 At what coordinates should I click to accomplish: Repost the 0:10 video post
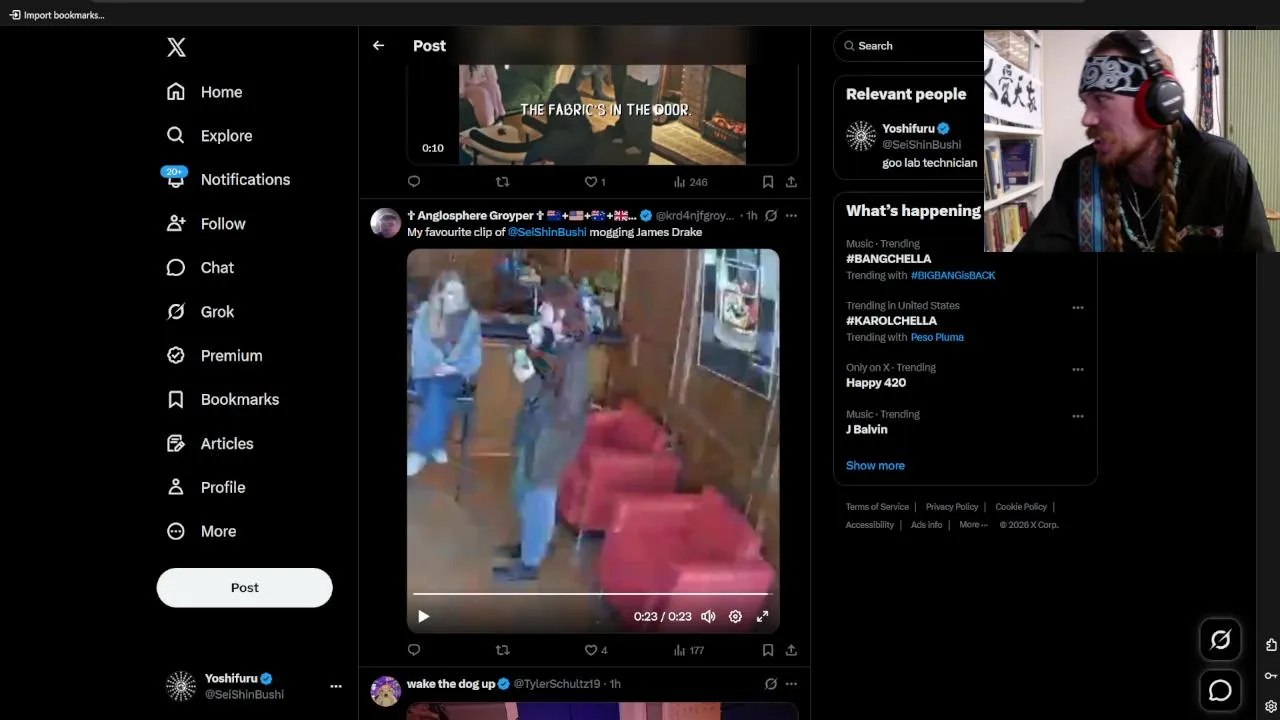click(x=503, y=182)
